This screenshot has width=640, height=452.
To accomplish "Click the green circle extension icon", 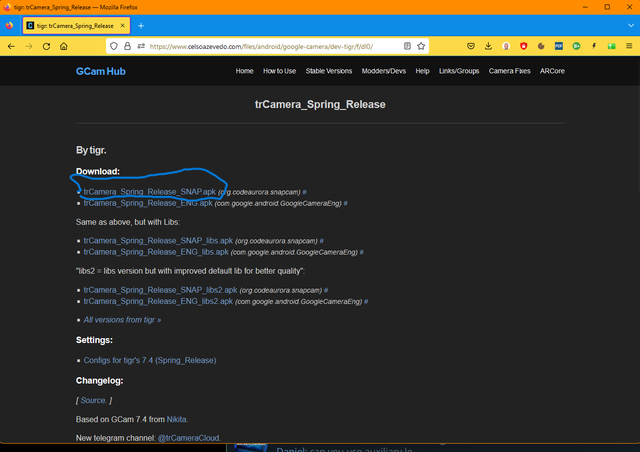I will [x=576, y=46].
